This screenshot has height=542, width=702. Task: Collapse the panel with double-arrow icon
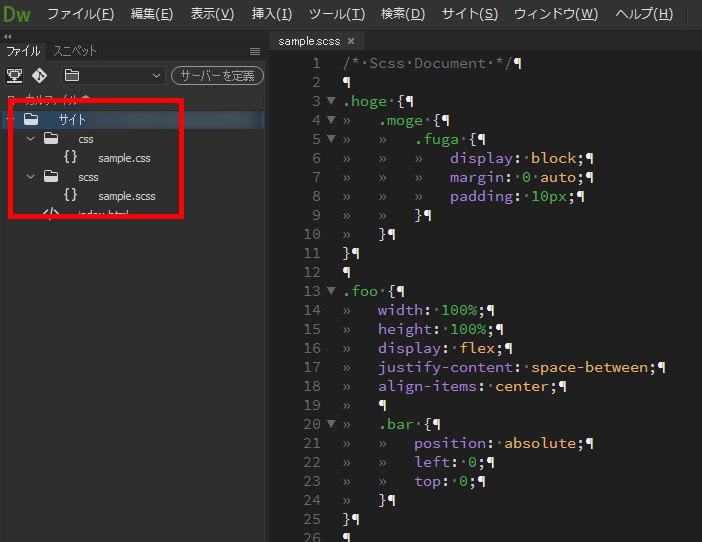coord(8,37)
